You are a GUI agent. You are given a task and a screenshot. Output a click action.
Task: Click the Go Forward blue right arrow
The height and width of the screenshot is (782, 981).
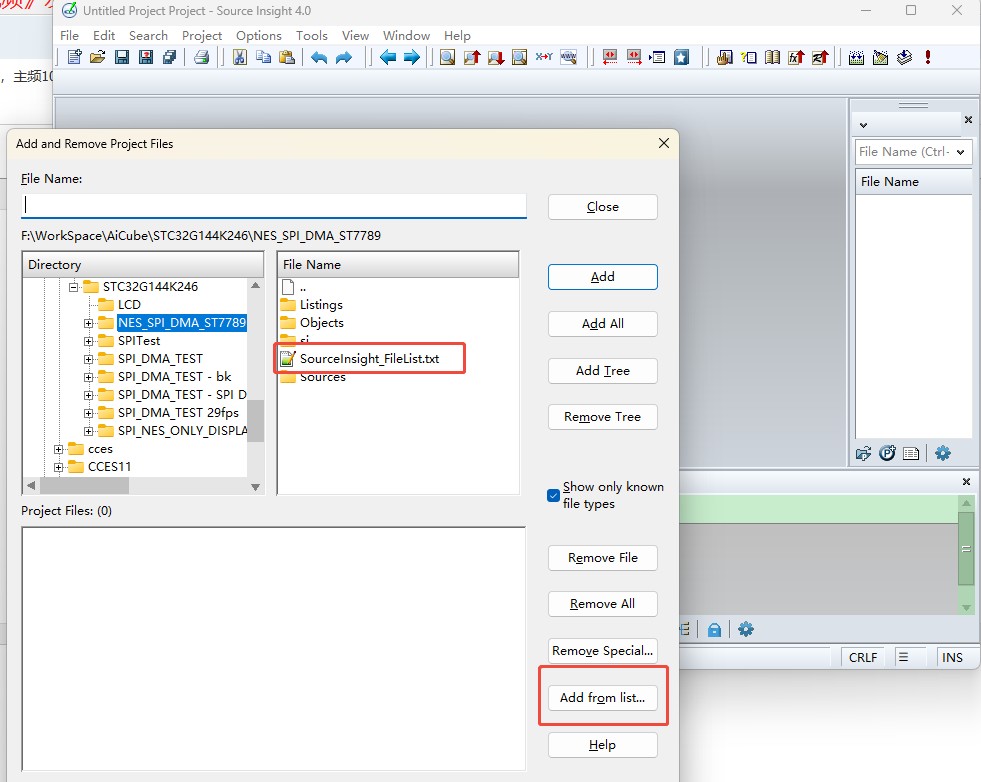click(412, 58)
